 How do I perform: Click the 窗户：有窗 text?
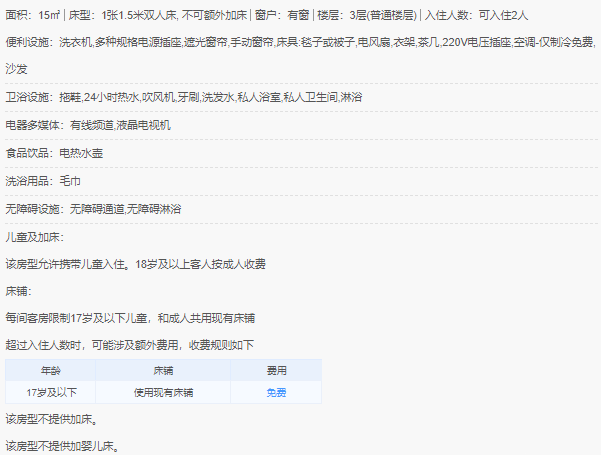[282, 15]
